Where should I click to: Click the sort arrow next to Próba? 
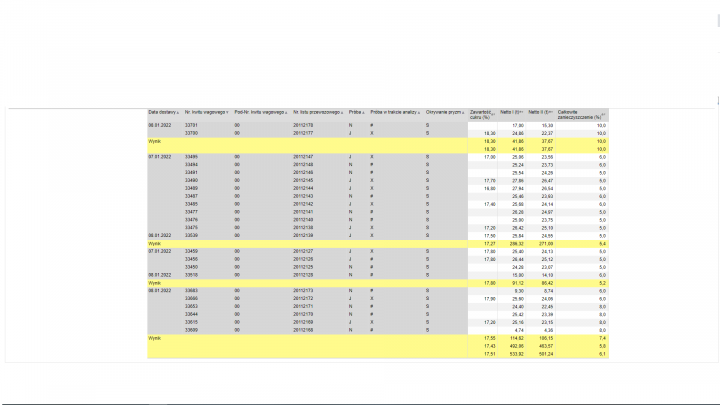coord(363,112)
